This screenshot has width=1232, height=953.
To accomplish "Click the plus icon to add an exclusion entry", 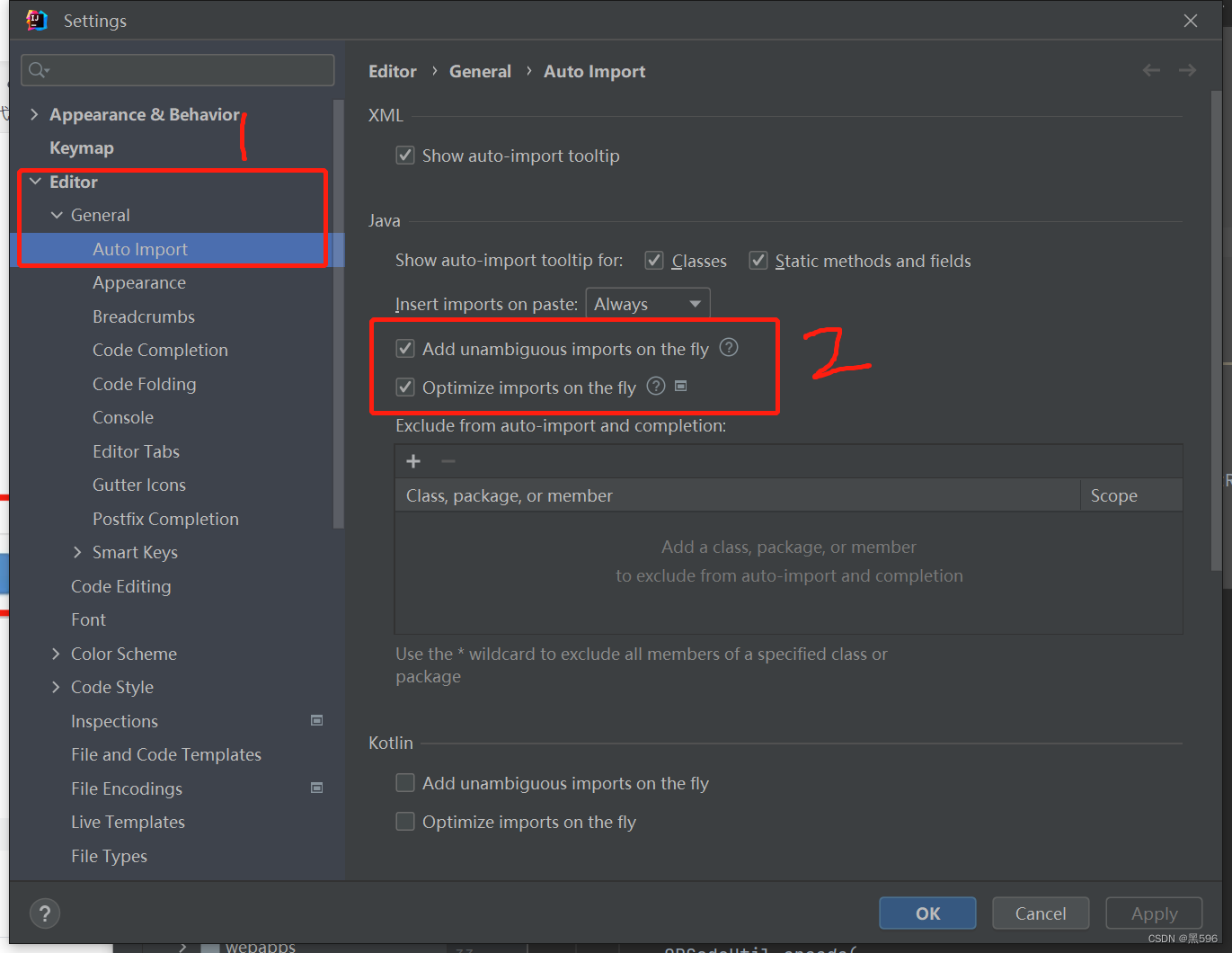I will (412, 460).
